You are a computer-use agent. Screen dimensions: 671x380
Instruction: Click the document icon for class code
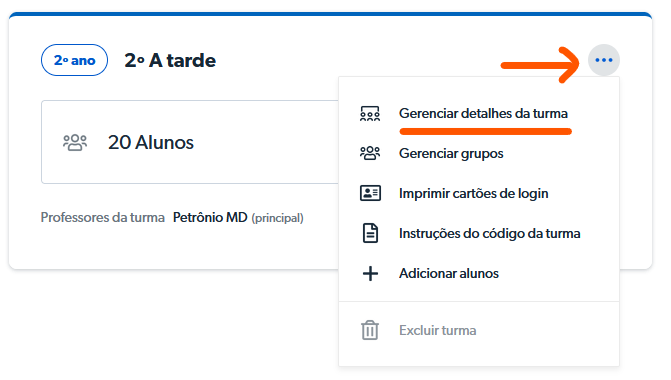click(x=370, y=233)
